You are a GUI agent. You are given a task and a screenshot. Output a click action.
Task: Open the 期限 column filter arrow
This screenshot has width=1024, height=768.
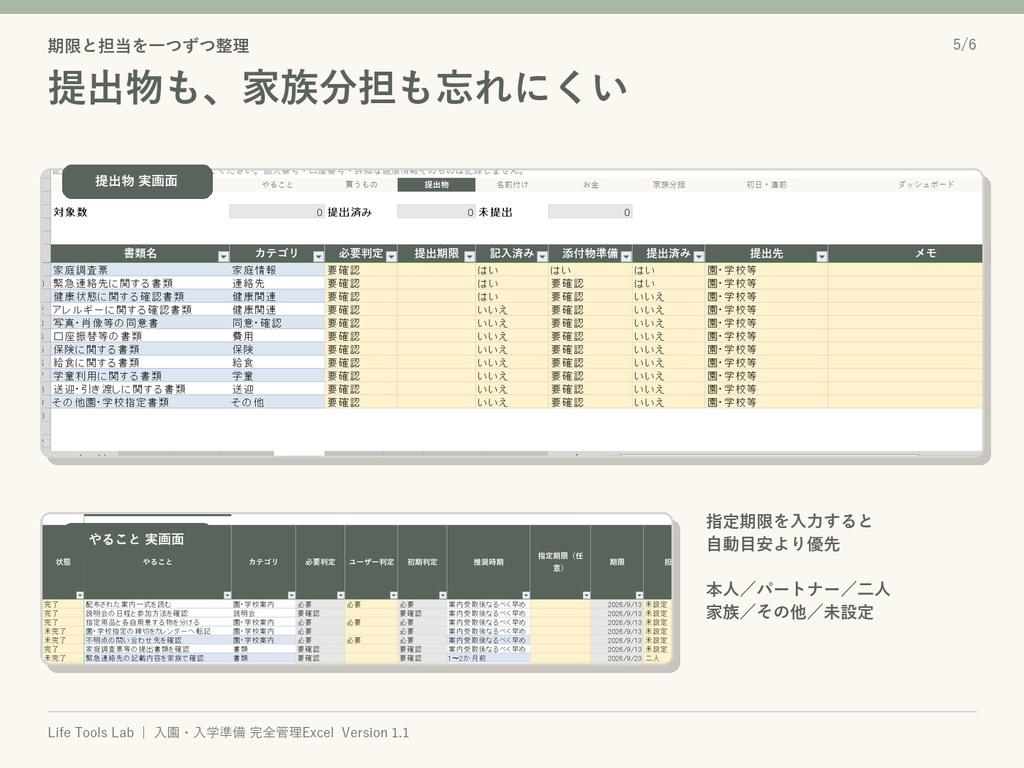coord(639,595)
